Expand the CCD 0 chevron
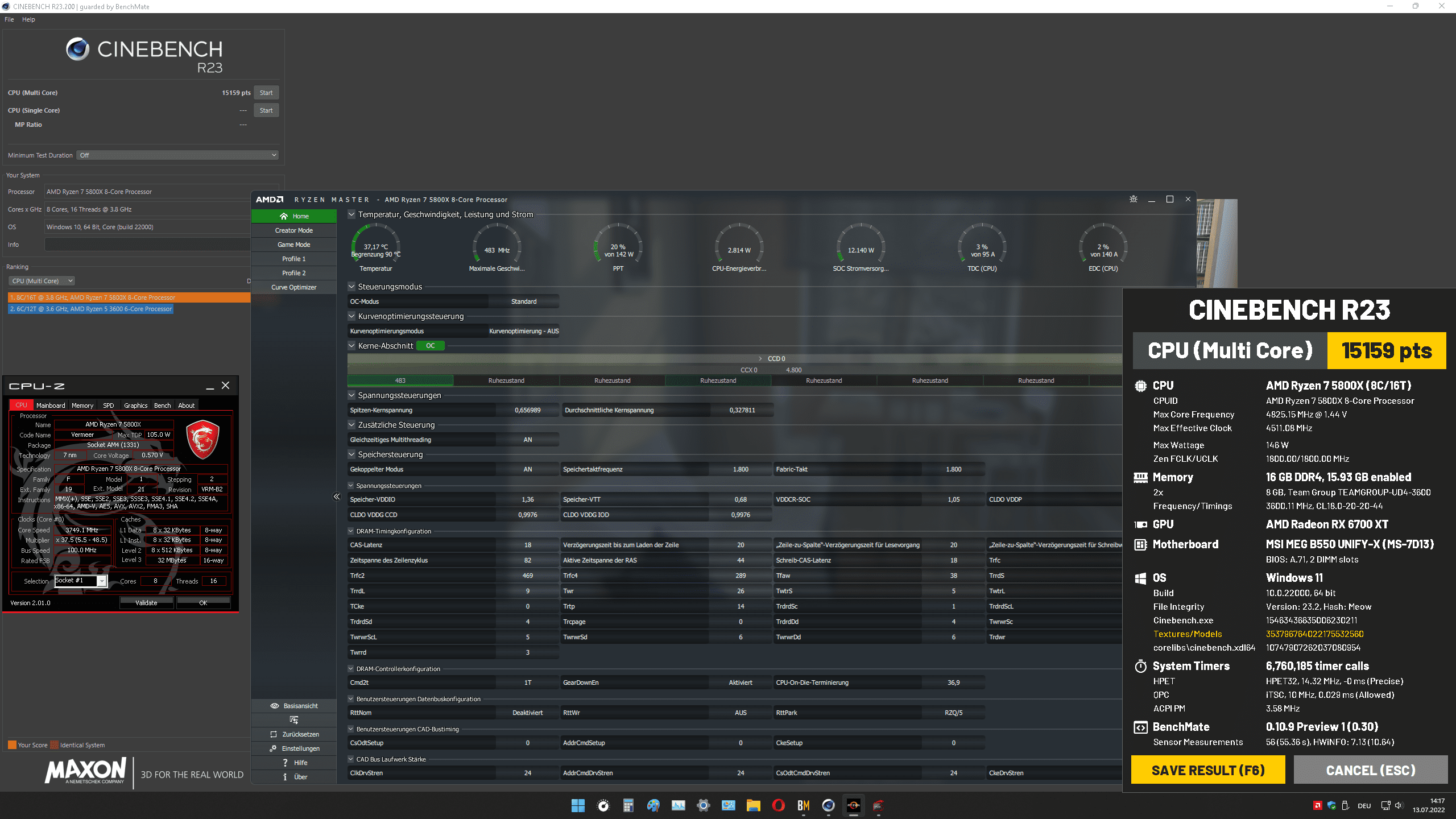 pyautogui.click(x=760, y=359)
